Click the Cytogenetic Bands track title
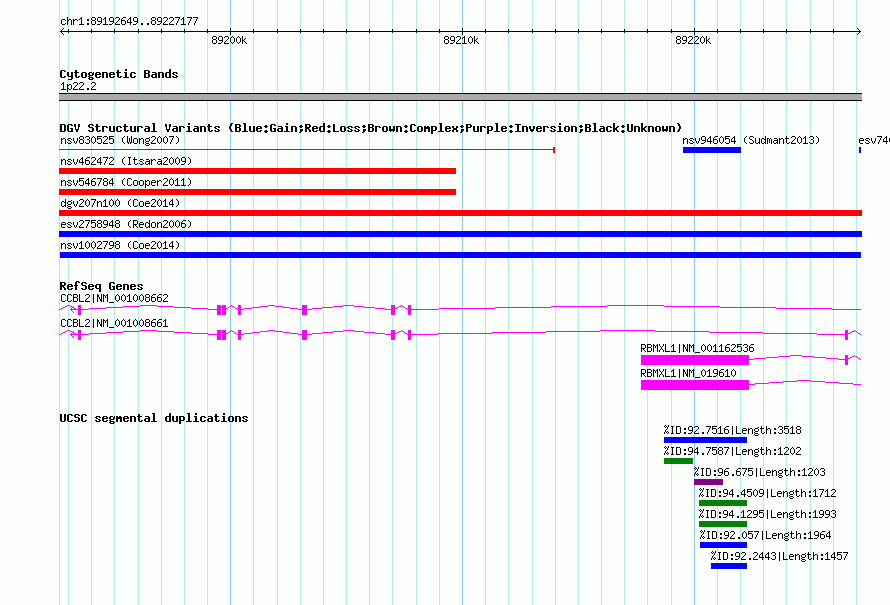Screen dimensions: 890x605 119,74
